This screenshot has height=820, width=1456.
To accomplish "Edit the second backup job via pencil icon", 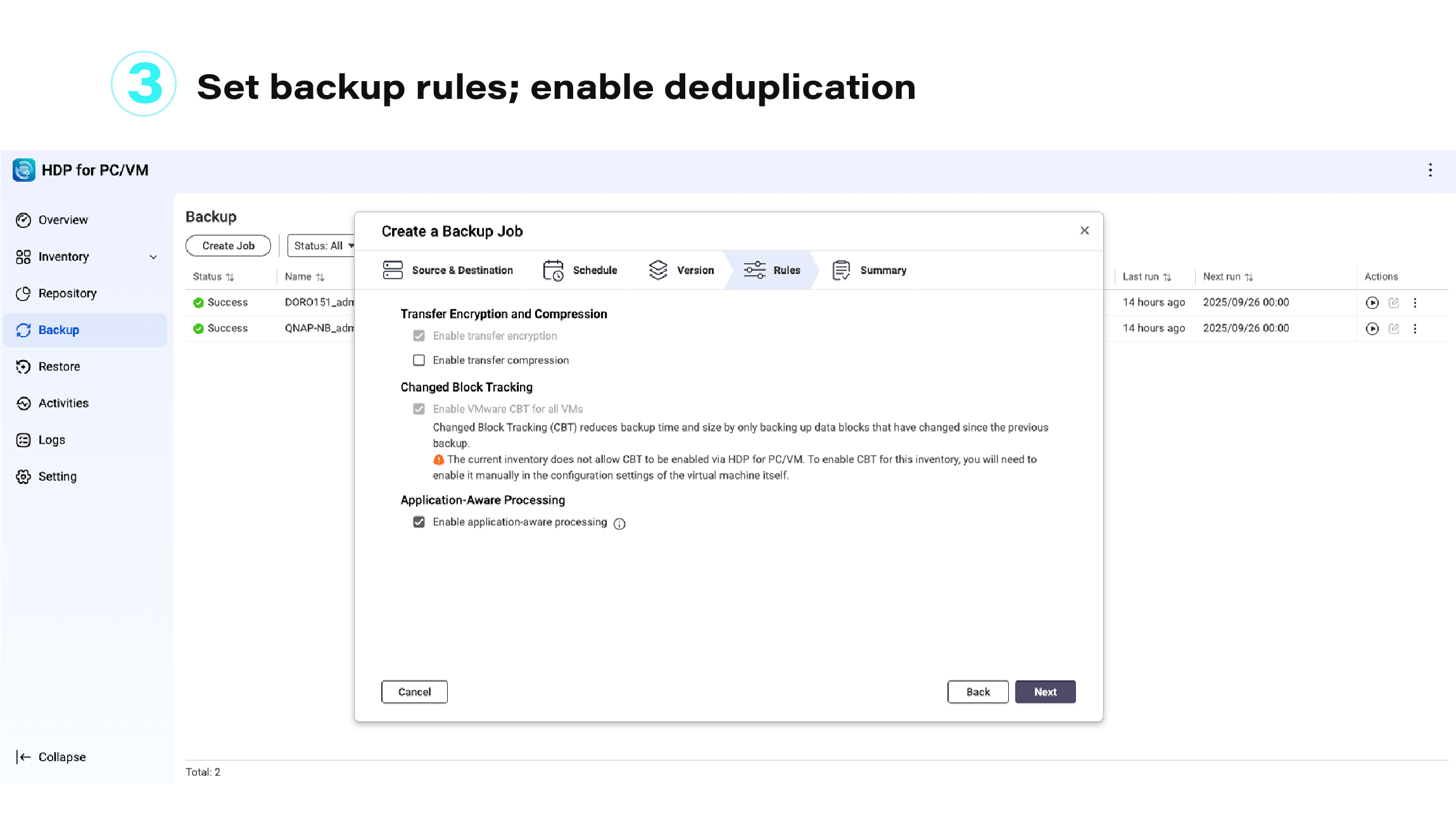I will [1394, 328].
